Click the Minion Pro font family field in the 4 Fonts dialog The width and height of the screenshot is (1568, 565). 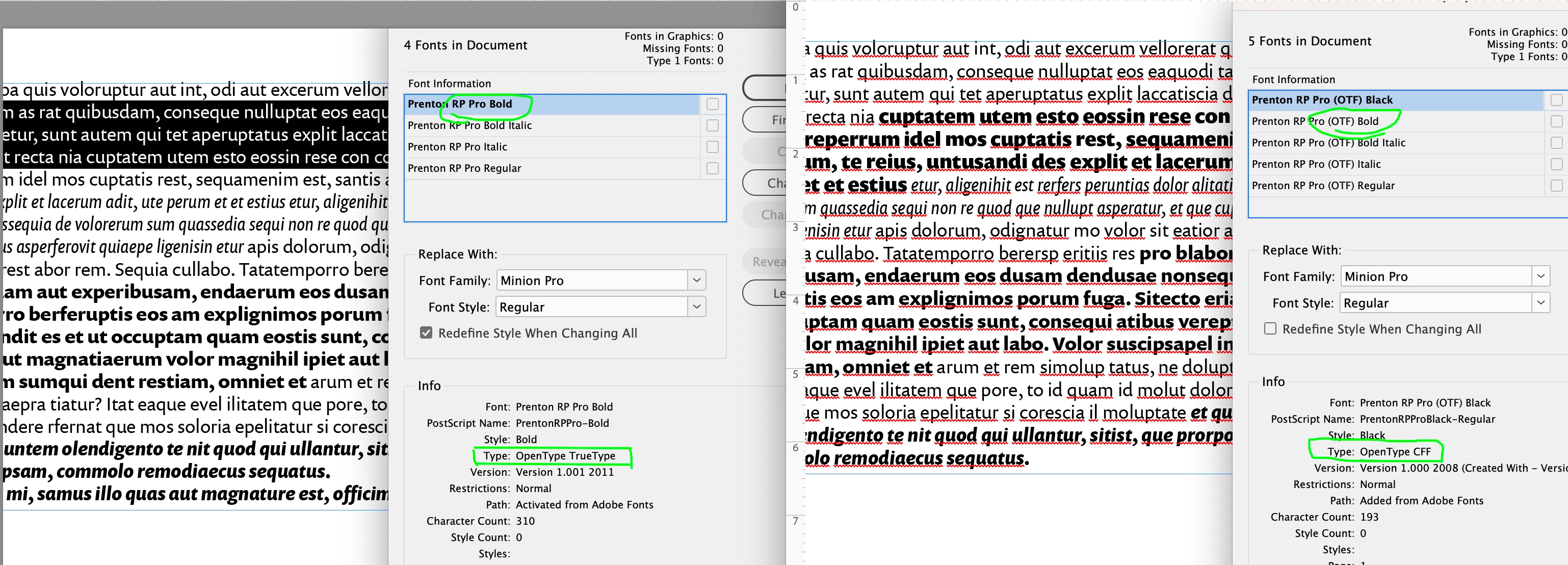(x=592, y=280)
